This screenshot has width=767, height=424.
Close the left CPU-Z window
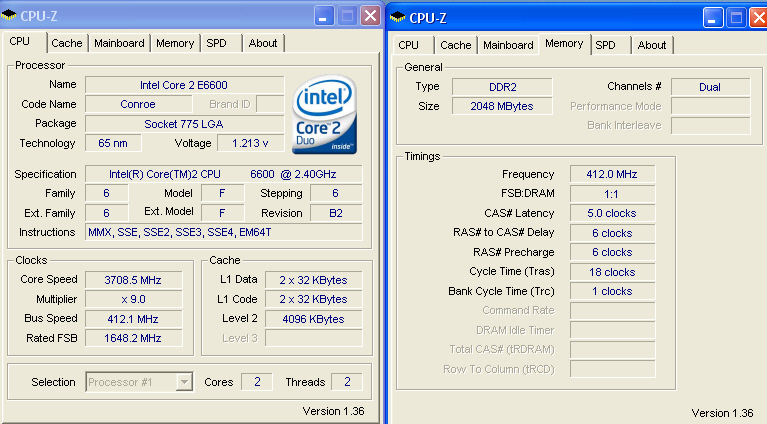click(370, 16)
